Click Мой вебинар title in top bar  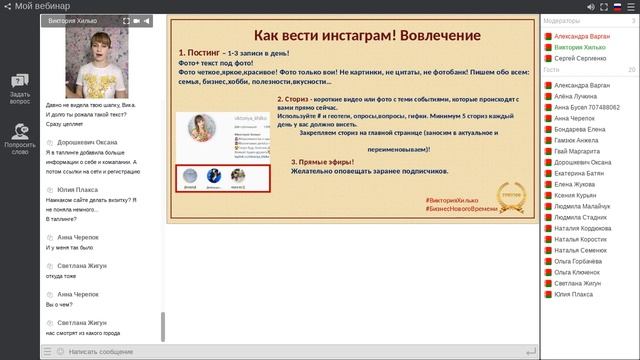pos(42,6)
